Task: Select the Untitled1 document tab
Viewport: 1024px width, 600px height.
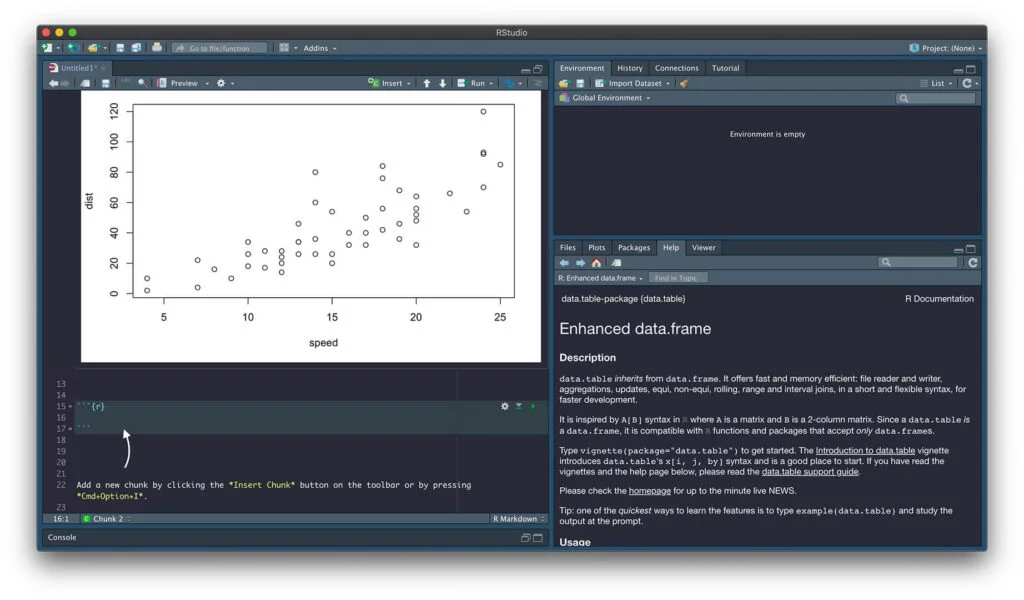Action: coord(77,68)
